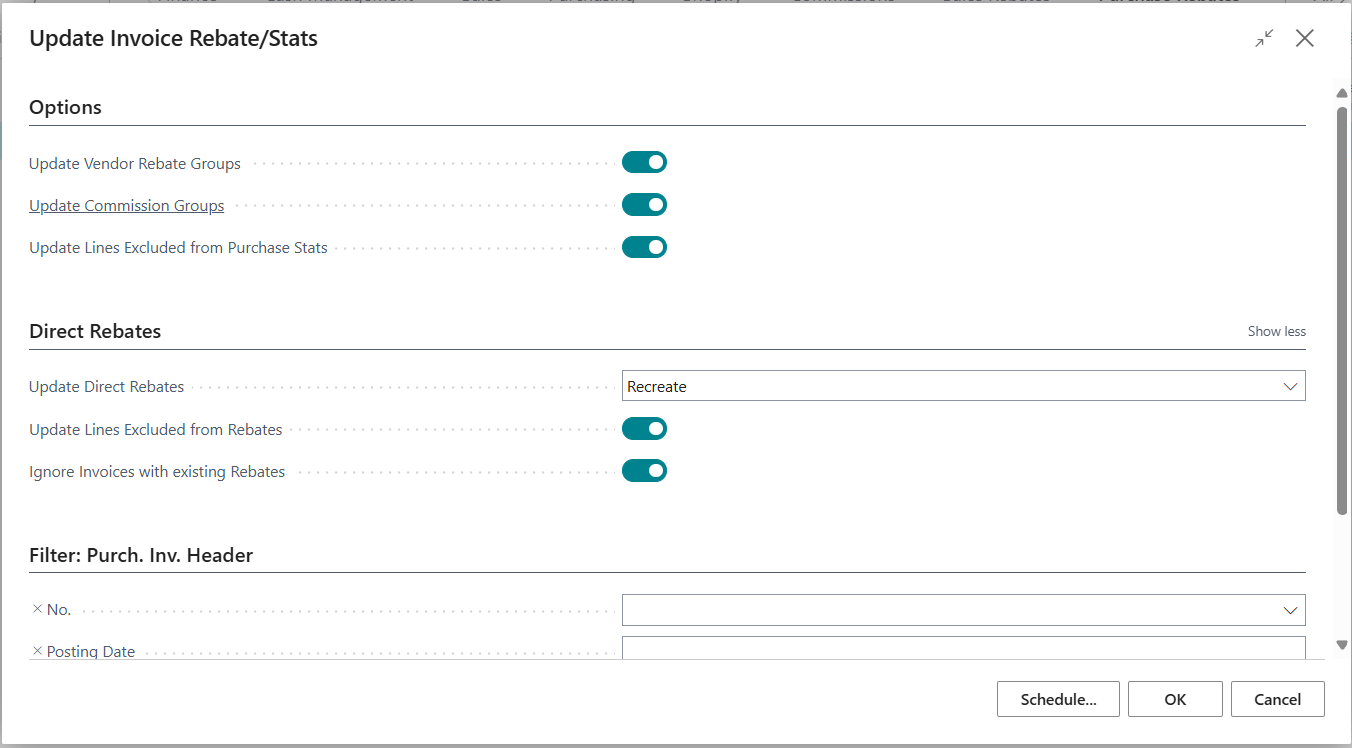
Task: Turn off Update Lines Excluded from Purchase Stats
Action: click(644, 247)
